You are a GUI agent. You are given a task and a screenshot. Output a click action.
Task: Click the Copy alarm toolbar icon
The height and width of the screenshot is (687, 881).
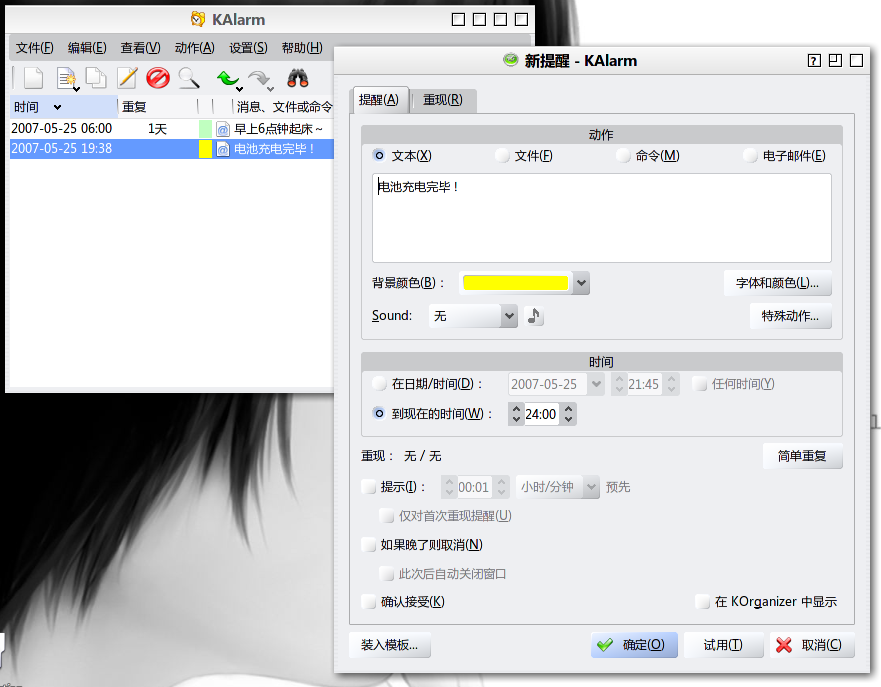pyautogui.click(x=96, y=78)
